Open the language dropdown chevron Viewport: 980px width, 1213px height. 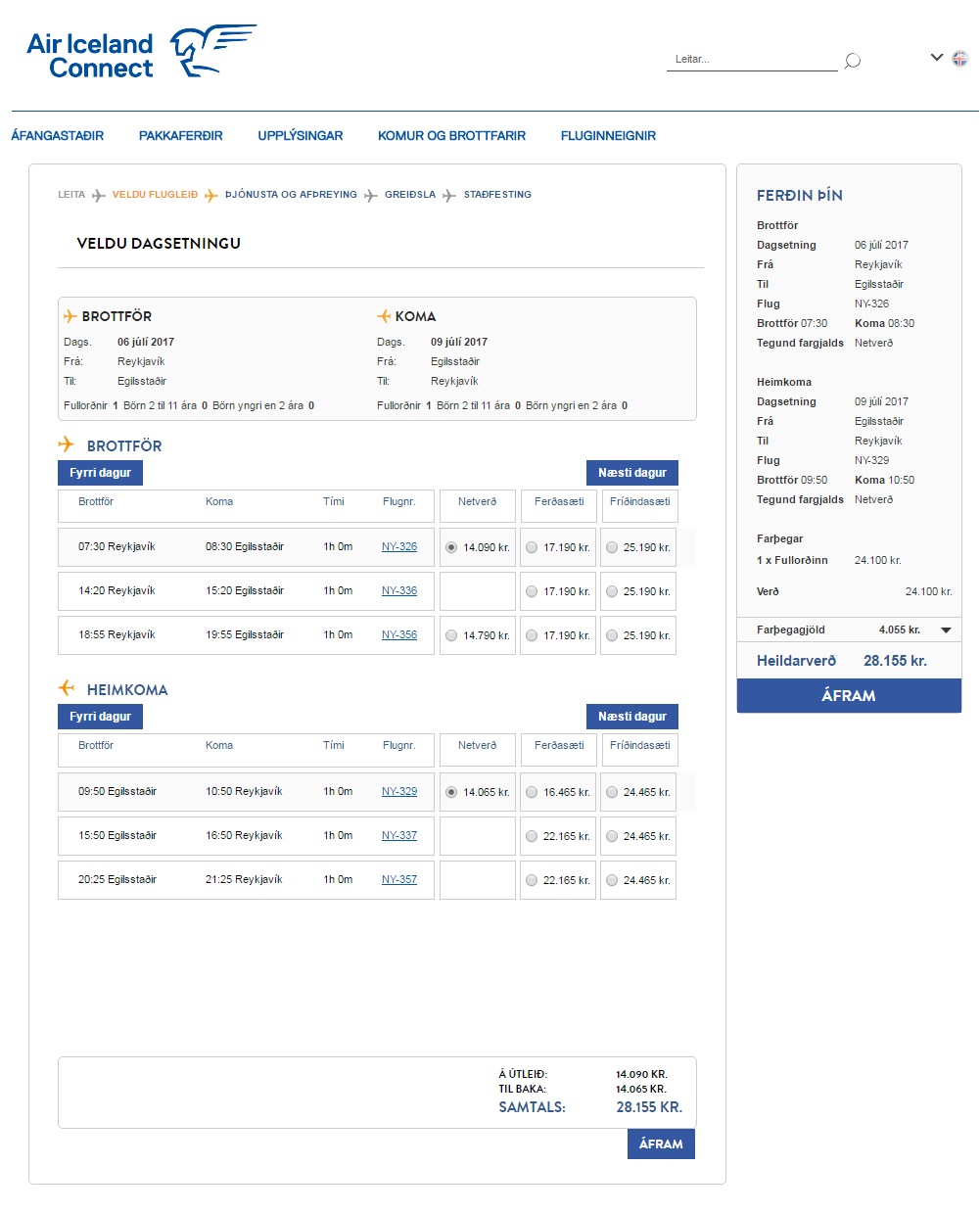936,58
